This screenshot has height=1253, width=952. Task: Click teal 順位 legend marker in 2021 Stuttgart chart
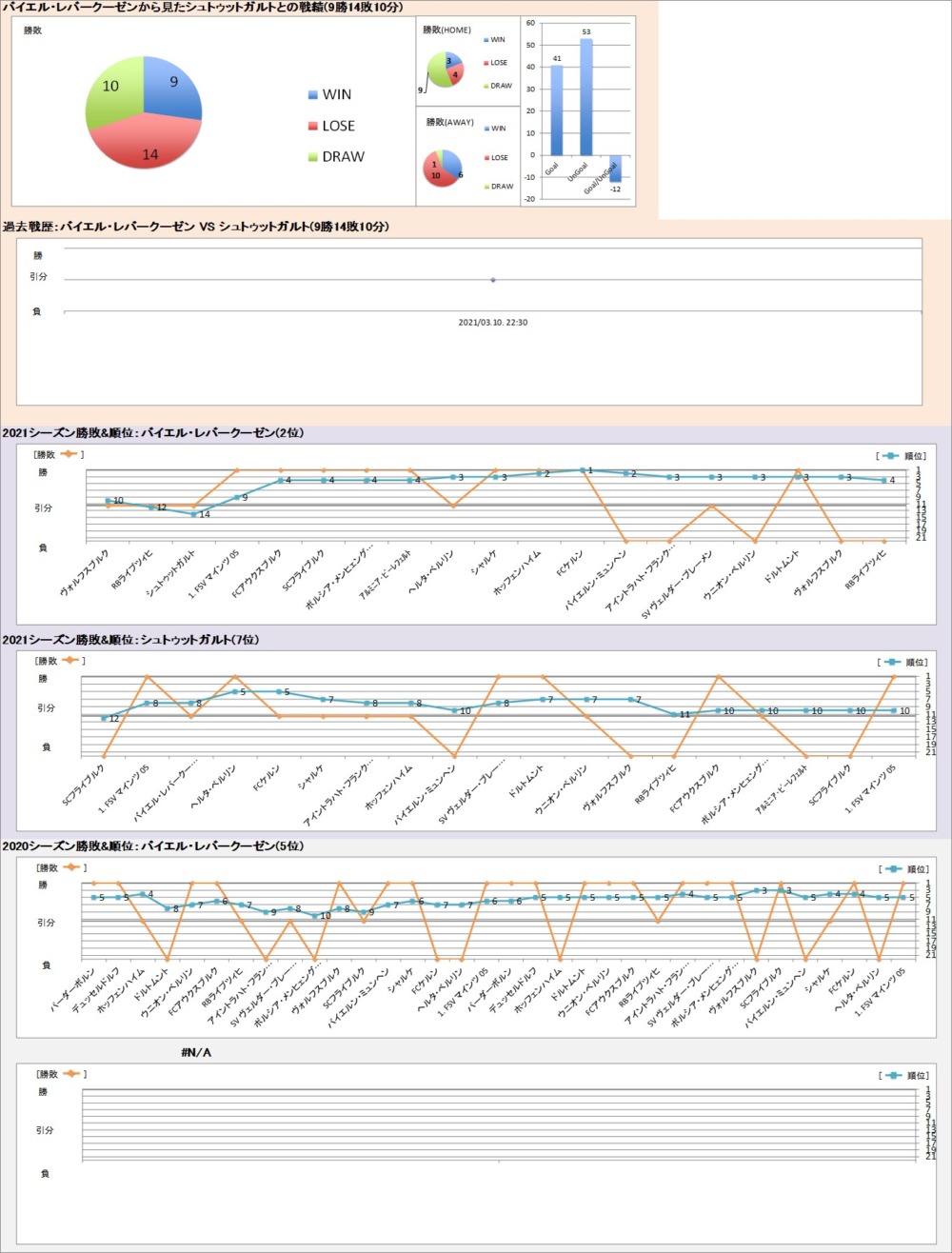891,662
